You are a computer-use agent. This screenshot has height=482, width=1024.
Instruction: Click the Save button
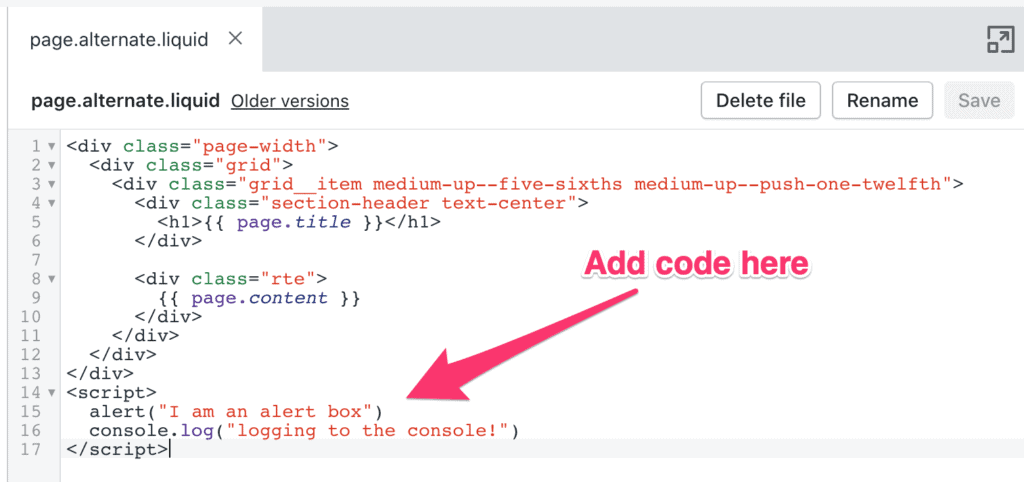tap(979, 101)
